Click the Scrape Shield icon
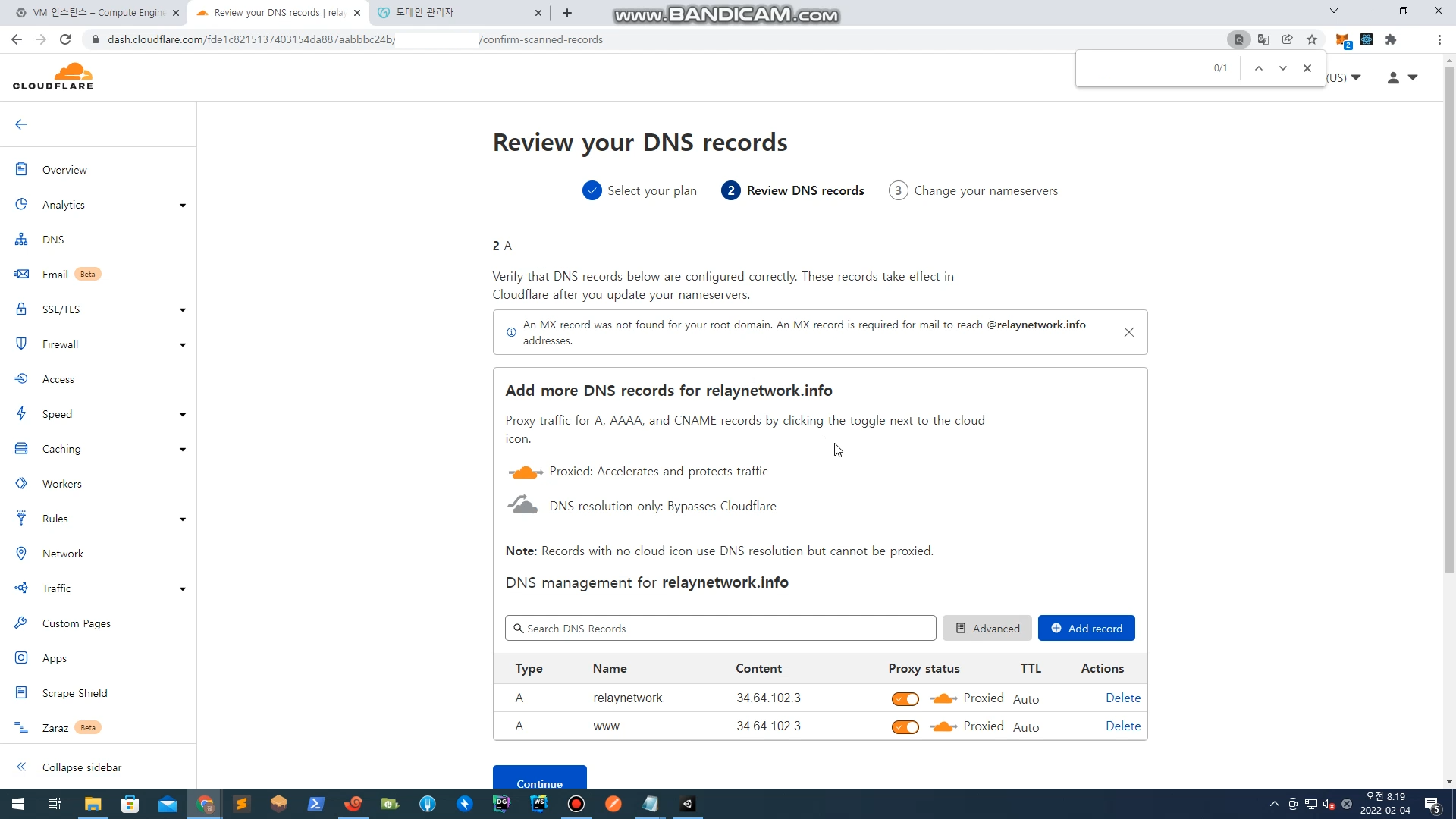The image size is (1456, 819). click(21, 692)
